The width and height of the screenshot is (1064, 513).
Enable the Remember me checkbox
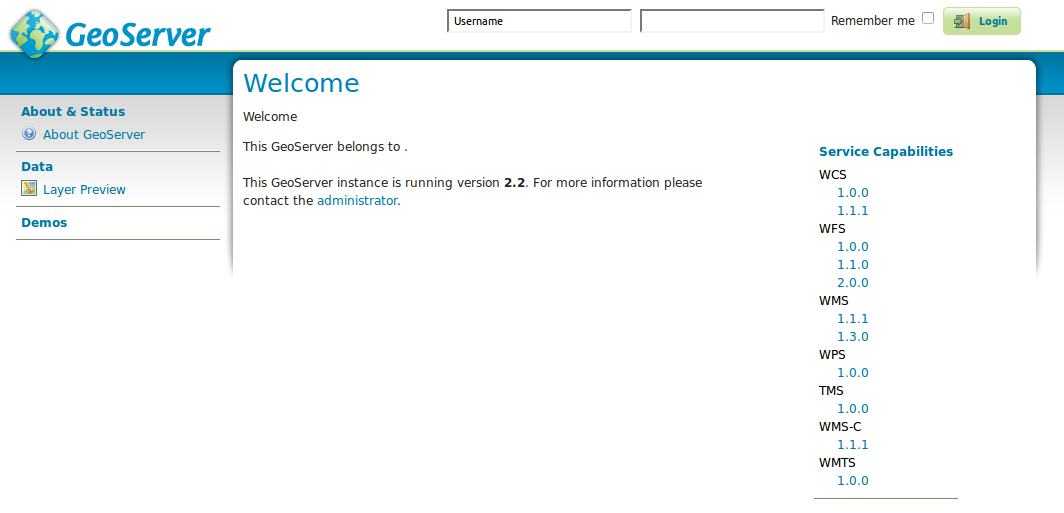[928, 19]
